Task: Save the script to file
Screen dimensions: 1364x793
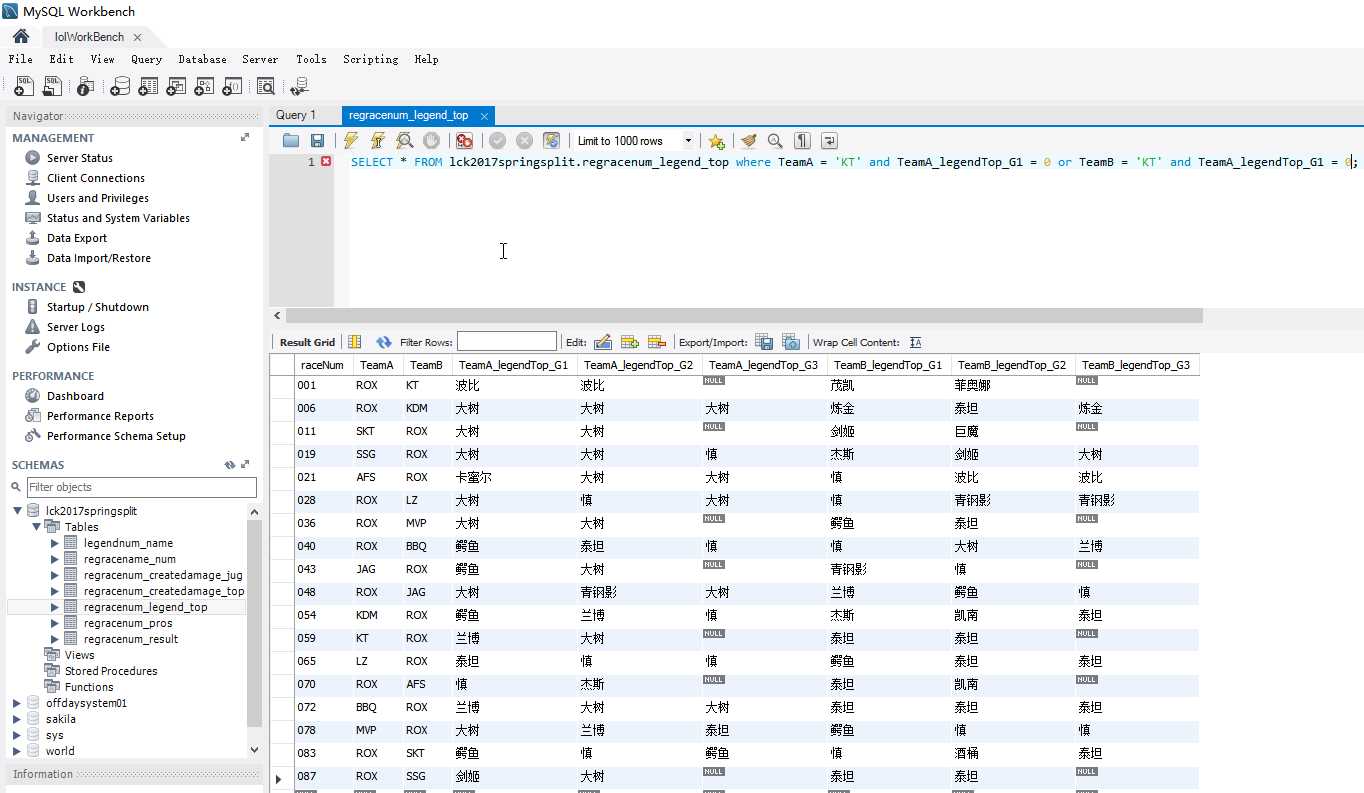Action: (317, 141)
